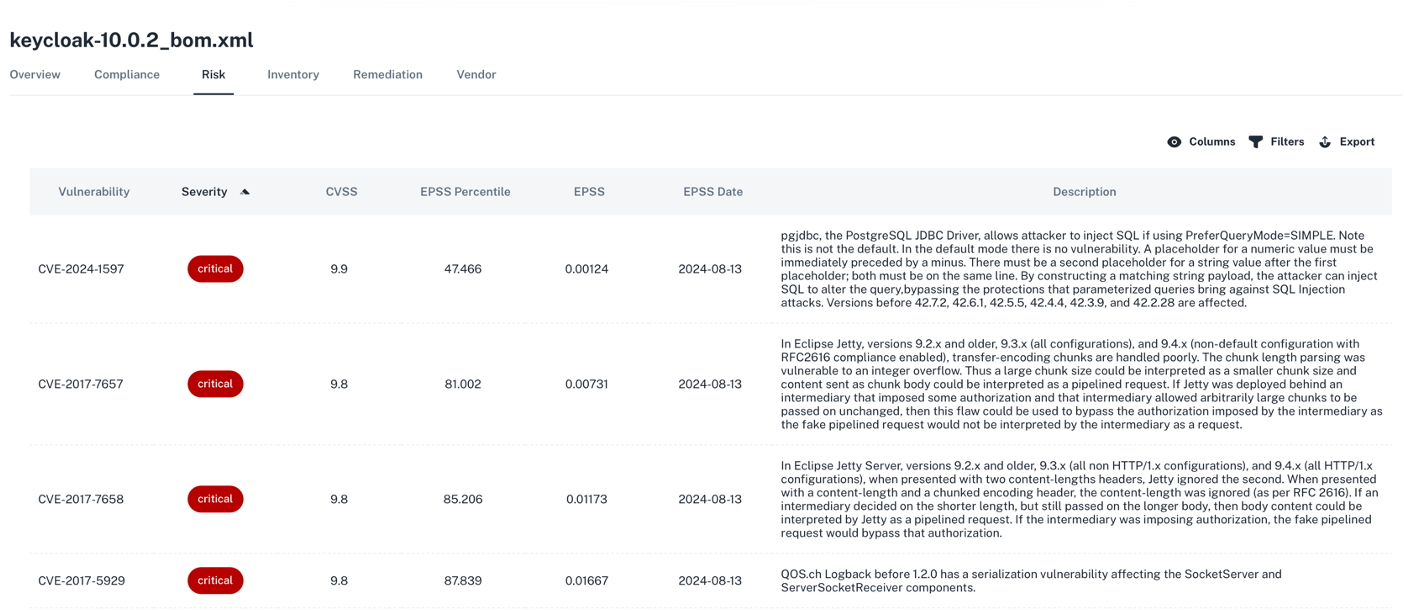The width and height of the screenshot is (1404, 610).
Task: Select EPSS value 0.00731
Action: pyautogui.click(x=587, y=384)
